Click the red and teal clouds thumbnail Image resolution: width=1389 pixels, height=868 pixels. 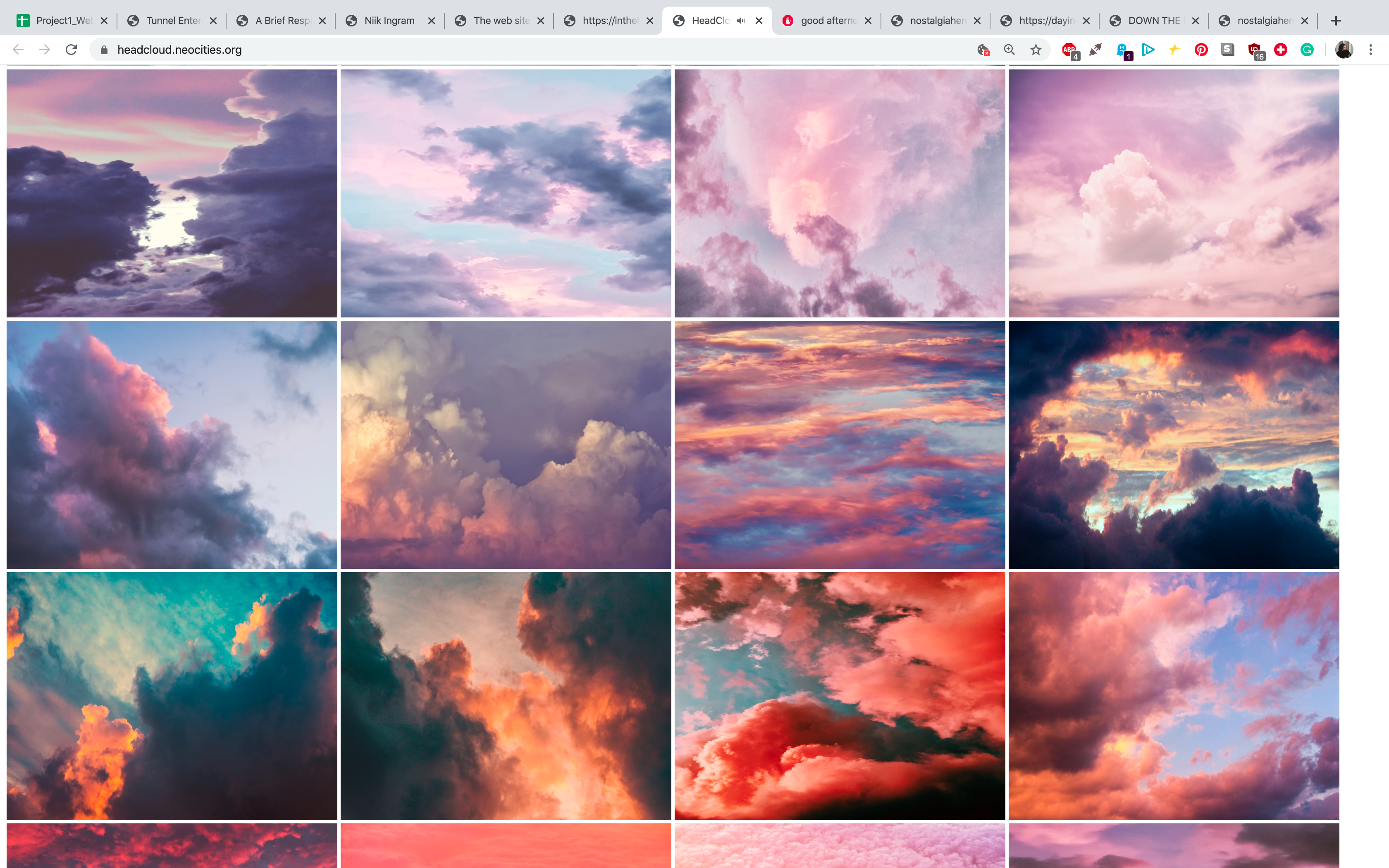[839, 695]
